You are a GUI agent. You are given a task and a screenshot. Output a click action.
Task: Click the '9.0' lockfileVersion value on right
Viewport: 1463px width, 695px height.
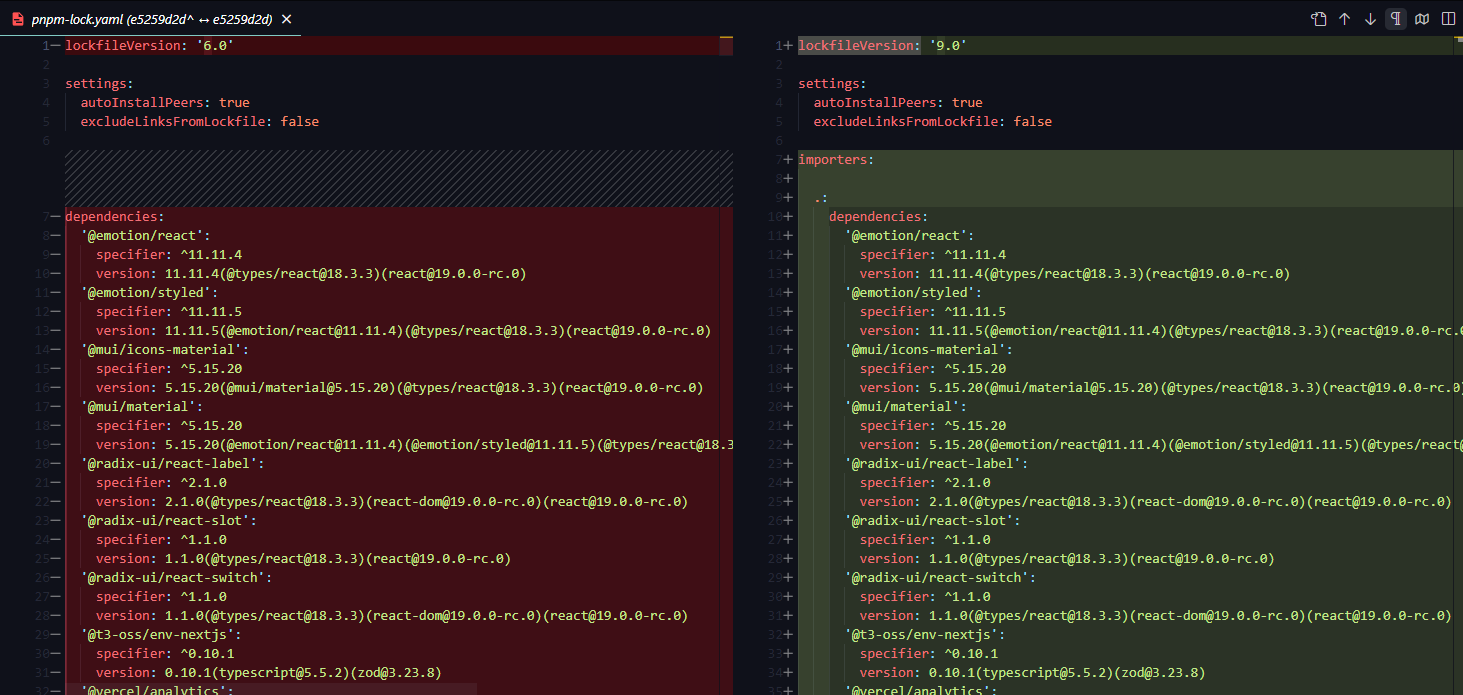[x=950, y=46]
